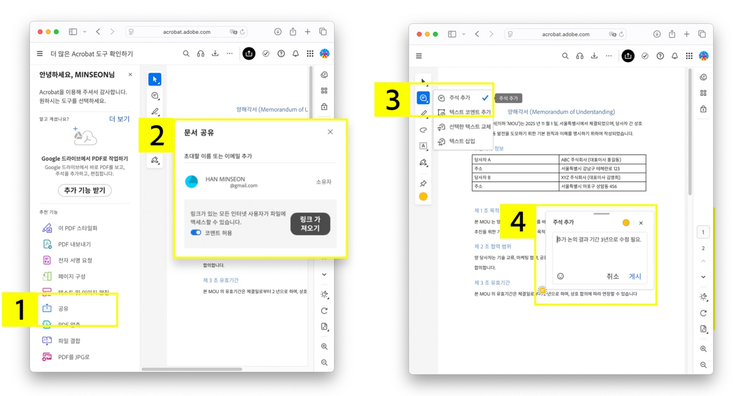This screenshot has width=750, height=396.
Task: Select the text box tool in right window
Action: tap(423, 146)
